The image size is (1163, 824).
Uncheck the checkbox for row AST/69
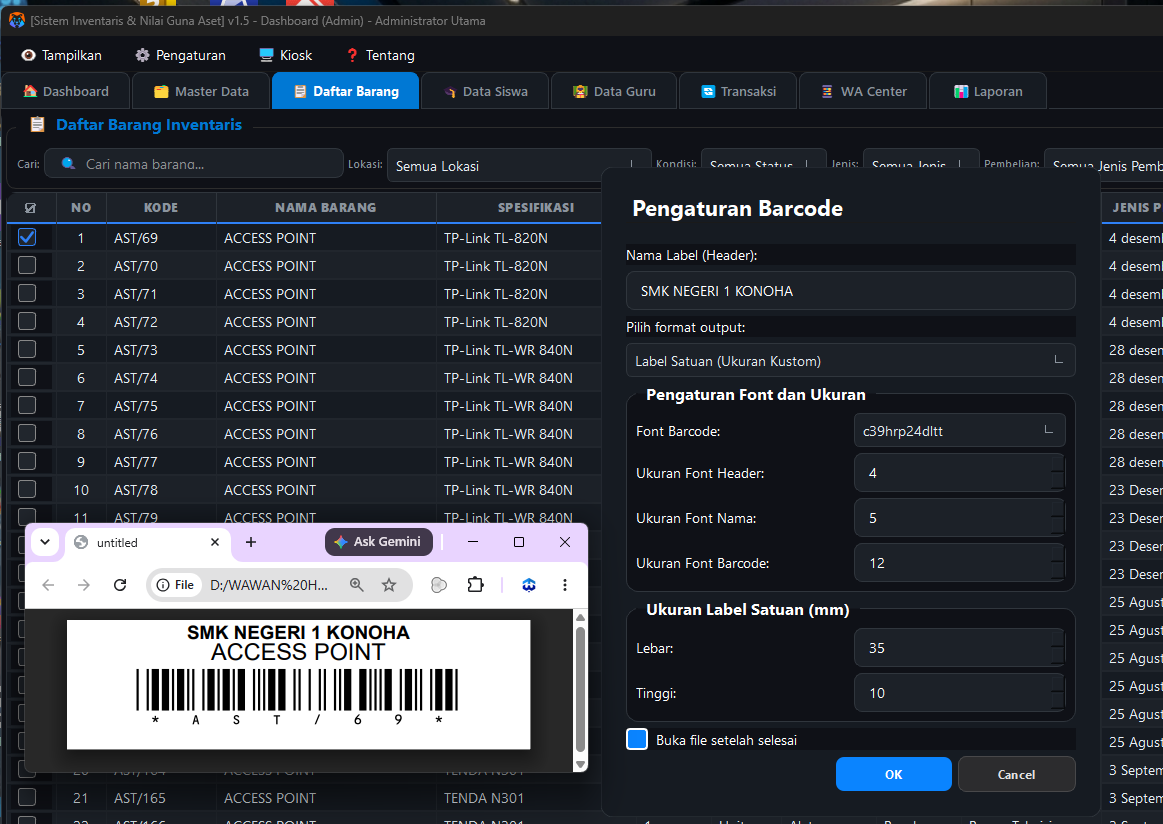point(27,237)
